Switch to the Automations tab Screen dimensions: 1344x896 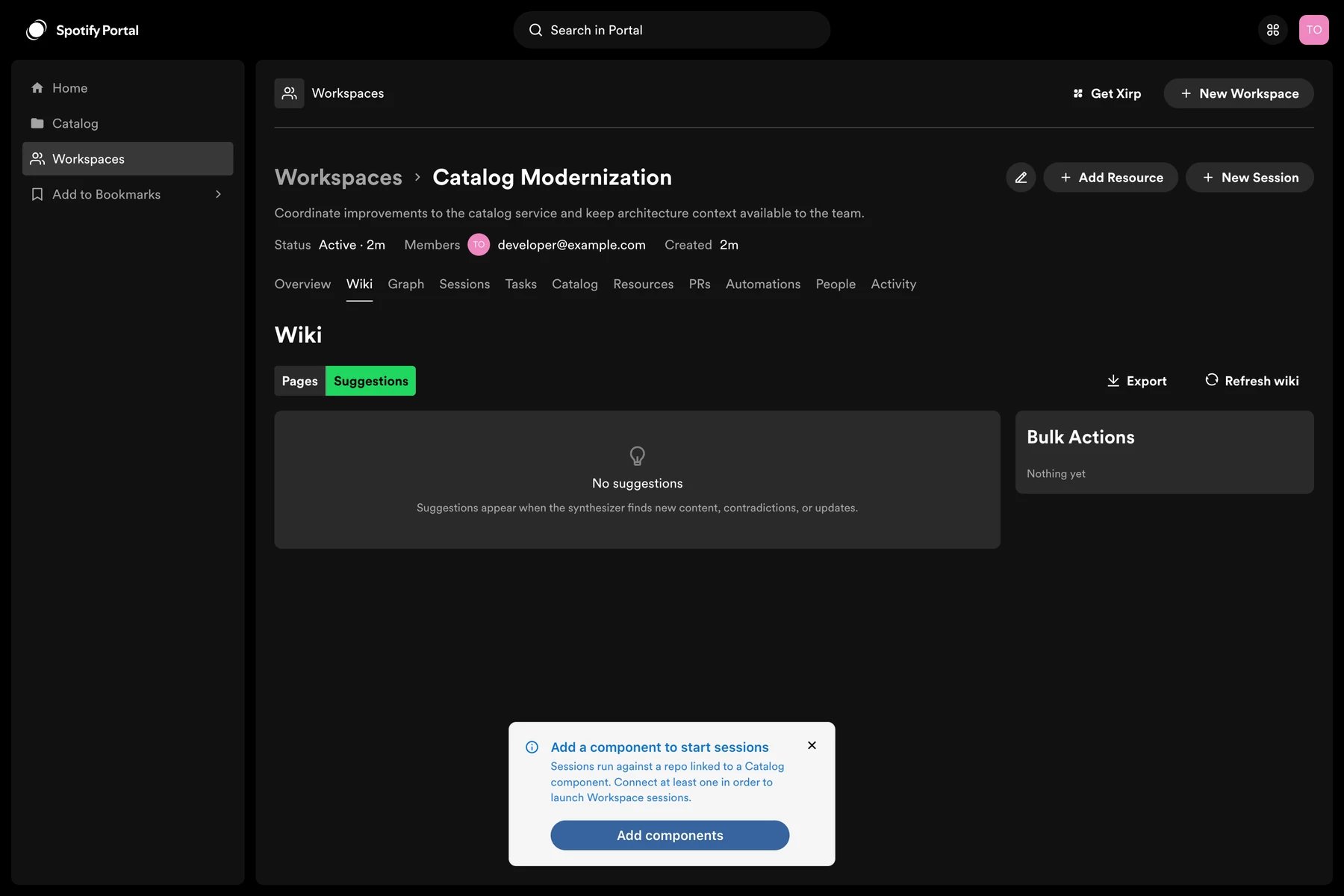(x=763, y=284)
